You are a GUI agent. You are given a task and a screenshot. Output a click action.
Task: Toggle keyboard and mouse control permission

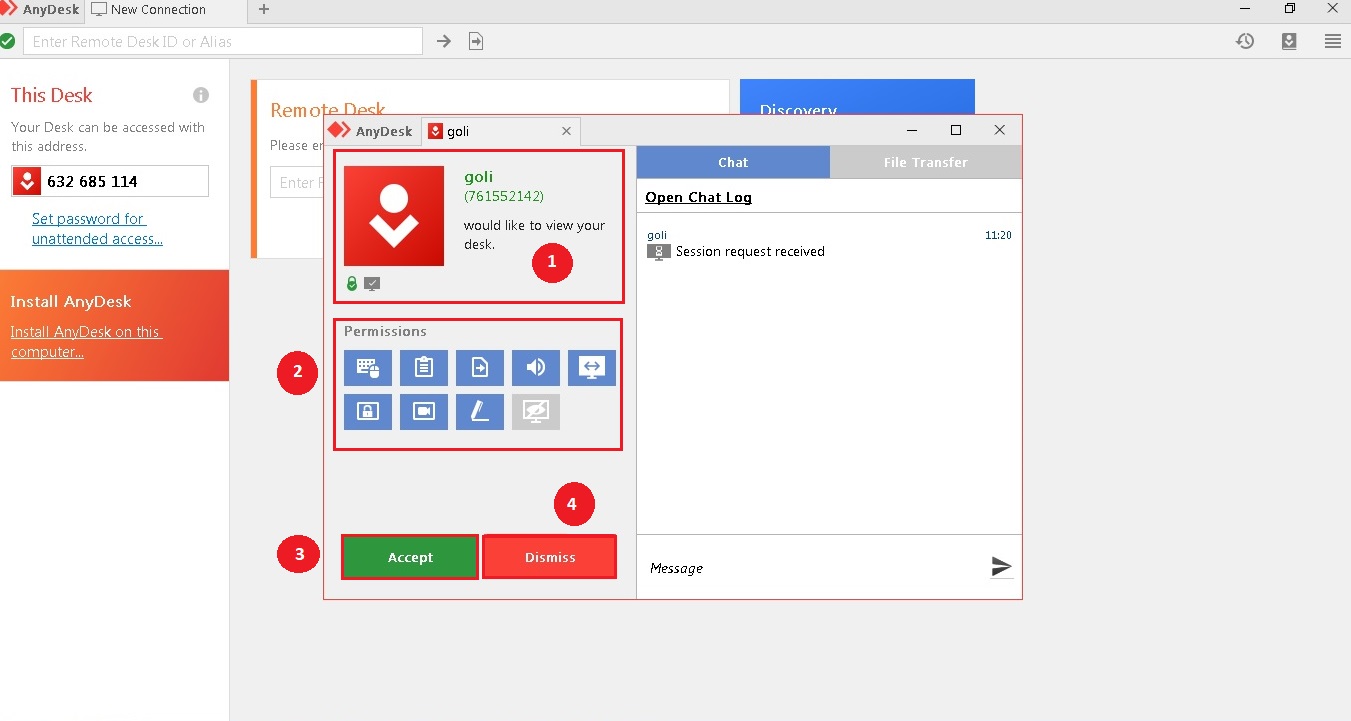[368, 368]
